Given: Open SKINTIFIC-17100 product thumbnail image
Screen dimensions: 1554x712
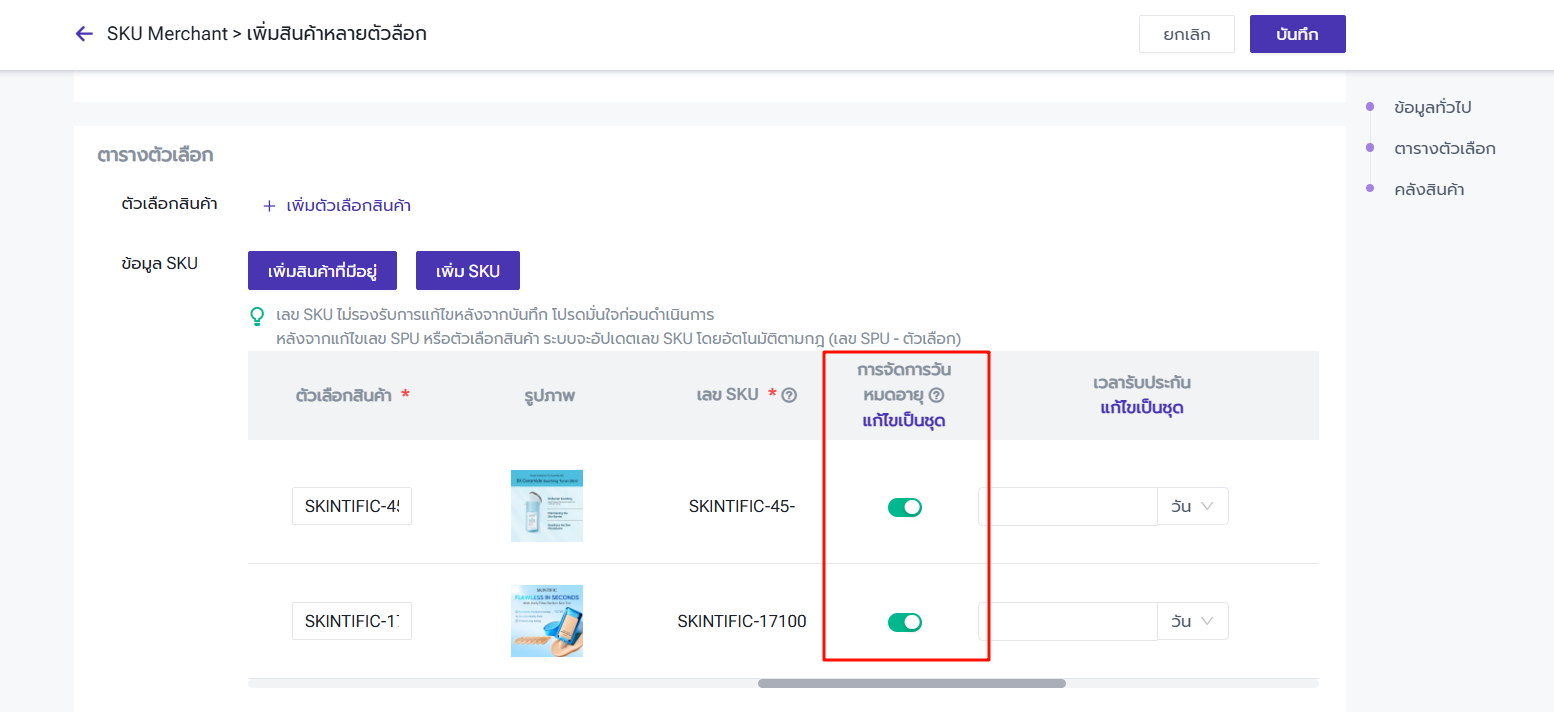Looking at the screenshot, I should 546,621.
